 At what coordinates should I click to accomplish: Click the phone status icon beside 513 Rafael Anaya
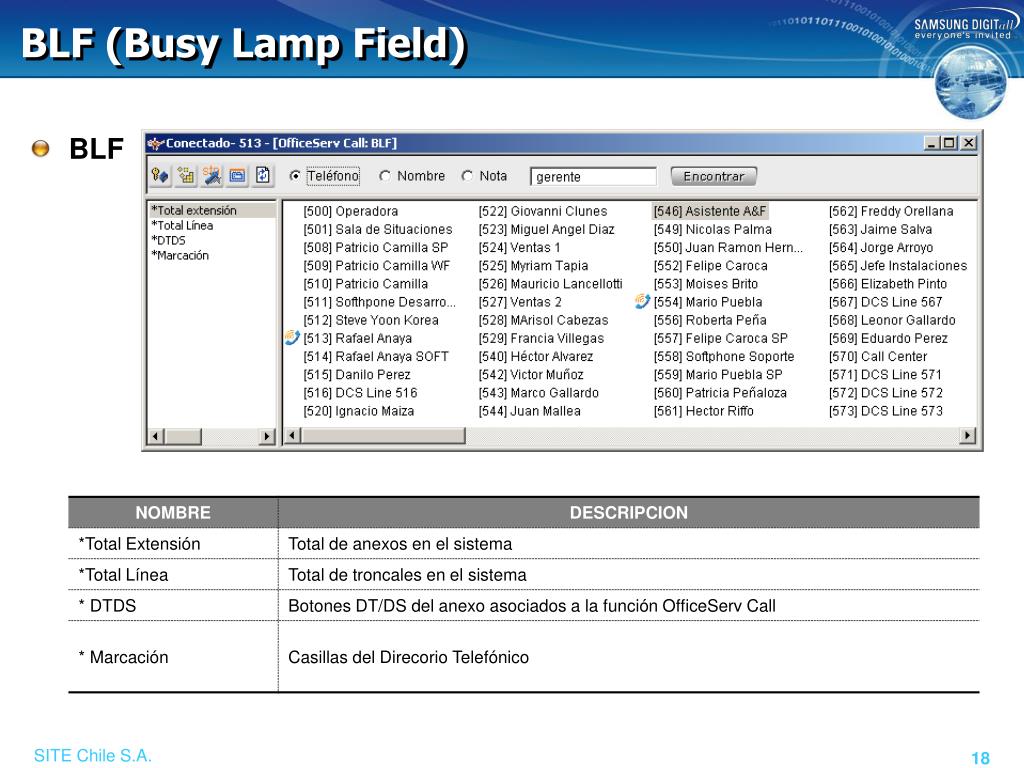pyautogui.click(x=292, y=338)
